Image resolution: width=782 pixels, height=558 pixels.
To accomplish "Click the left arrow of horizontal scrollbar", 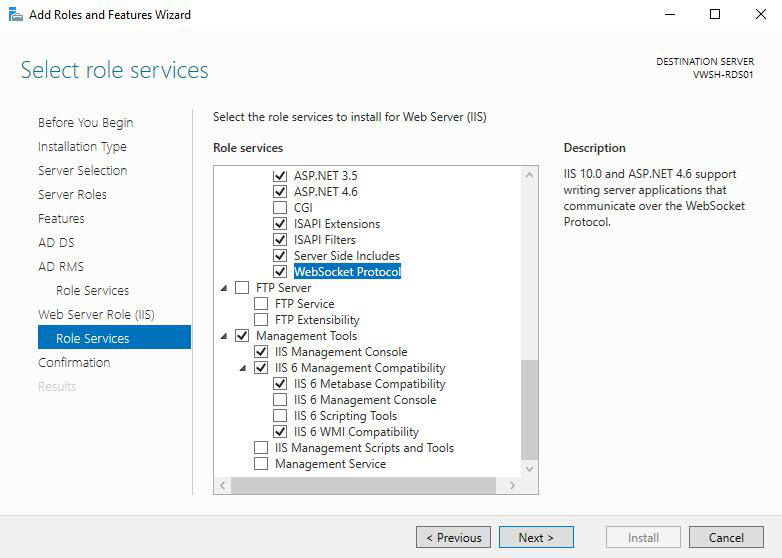I will [222, 485].
